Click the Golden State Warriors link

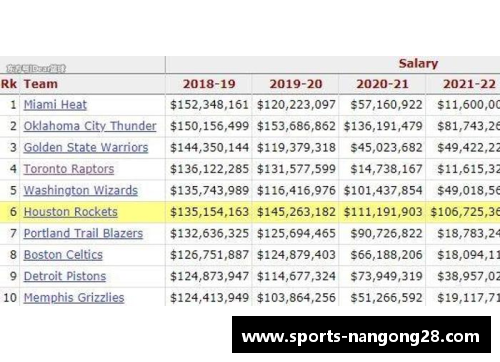click(x=86, y=147)
